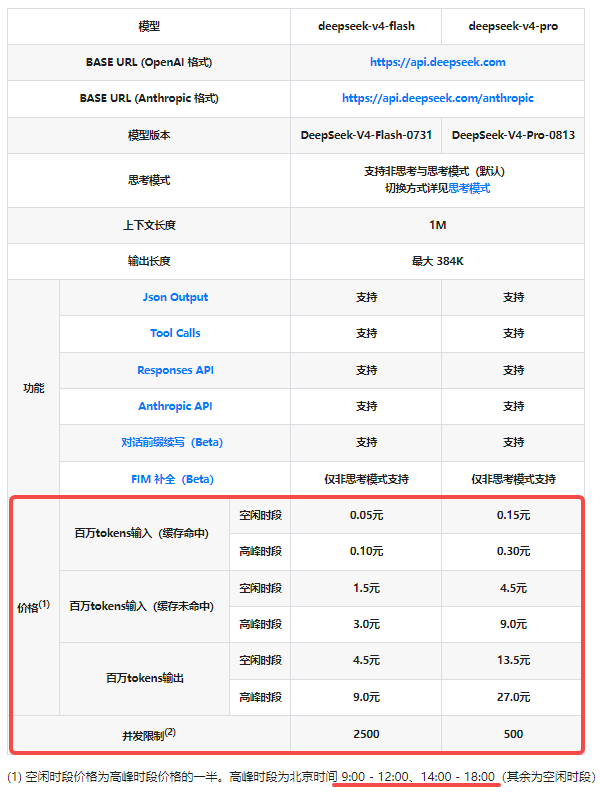This screenshot has width=600, height=797.
Task: Click the 上下文长度 row label
Action: click(x=149, y=225)
